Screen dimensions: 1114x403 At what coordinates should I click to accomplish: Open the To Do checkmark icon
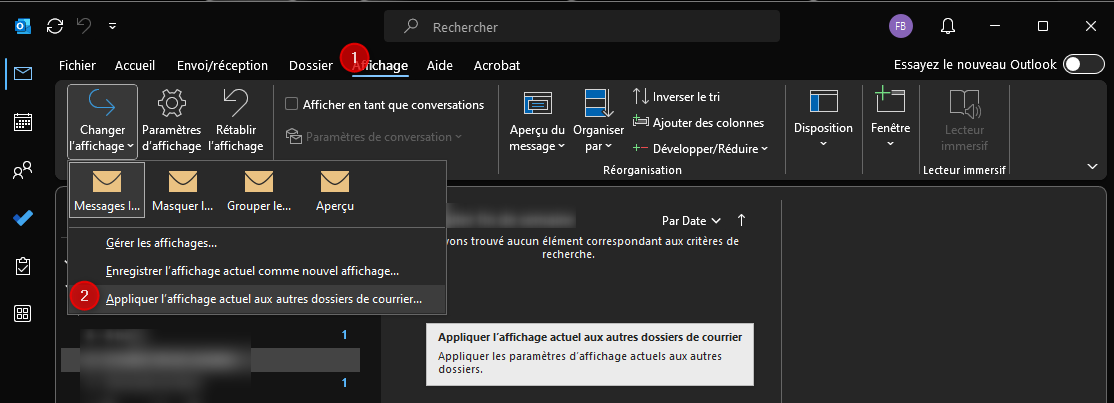[x=22, y=218]
